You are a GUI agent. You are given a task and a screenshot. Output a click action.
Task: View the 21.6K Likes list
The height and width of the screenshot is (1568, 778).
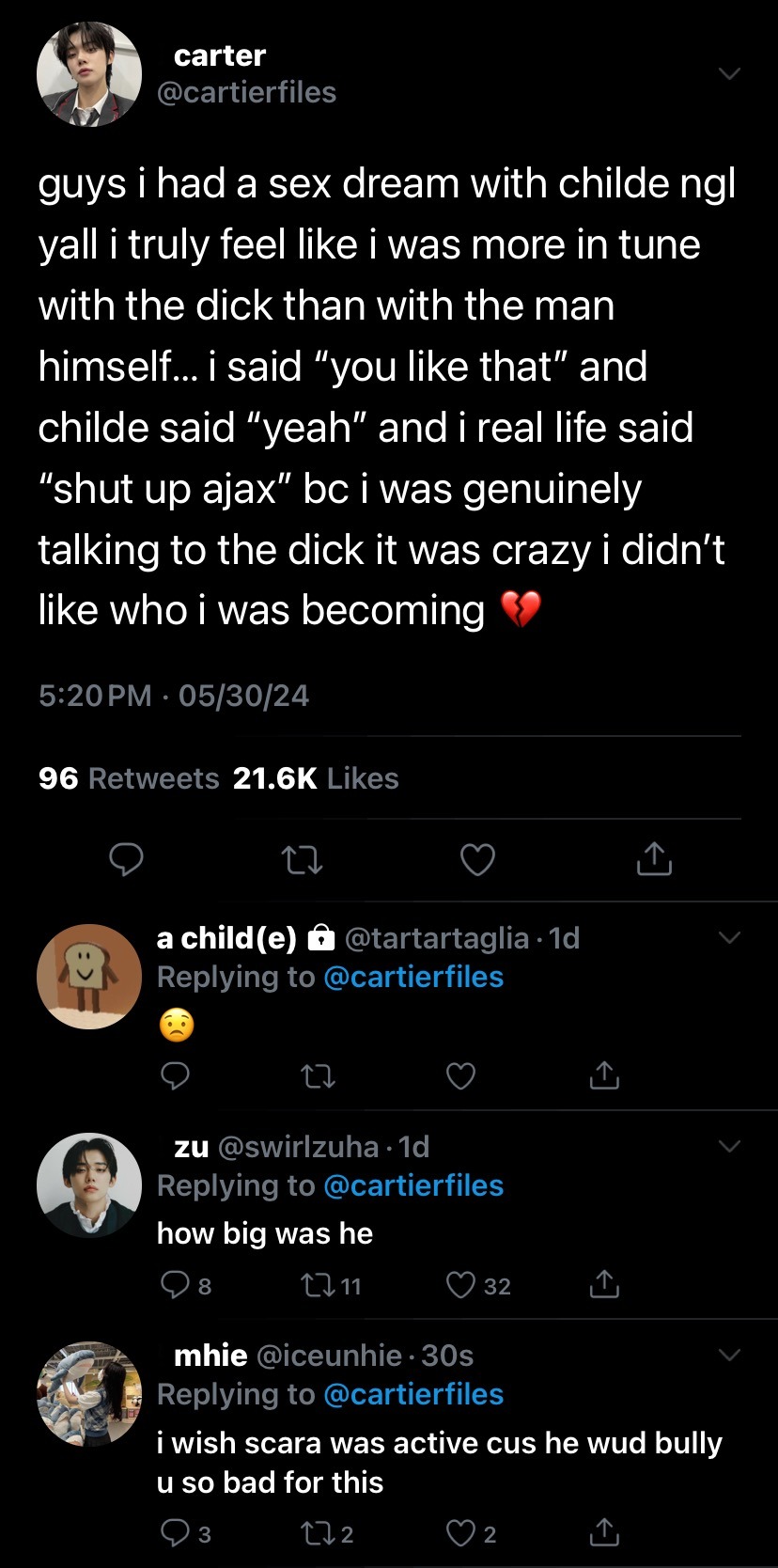(316, 778)
